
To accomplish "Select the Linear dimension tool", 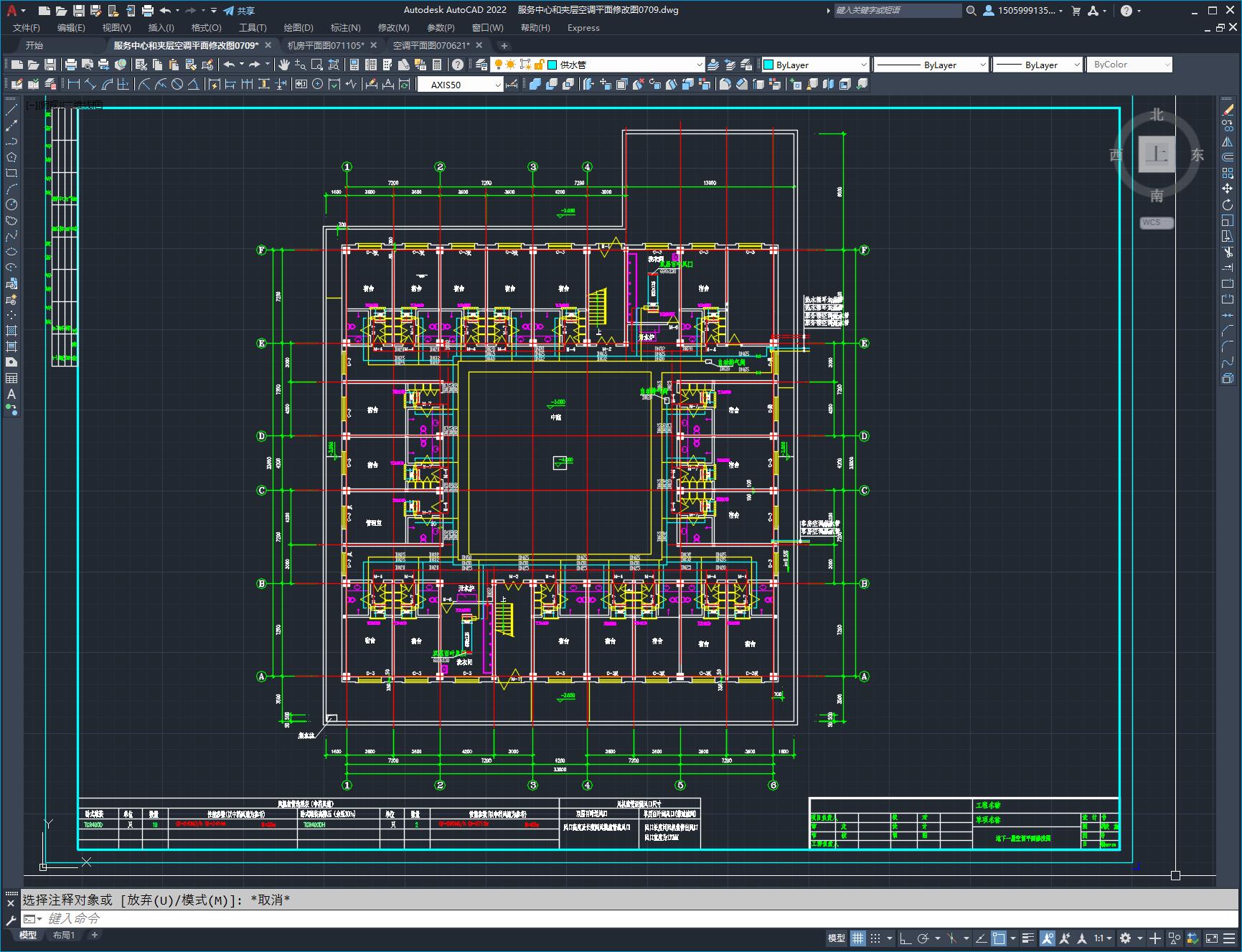I will 74,85.
